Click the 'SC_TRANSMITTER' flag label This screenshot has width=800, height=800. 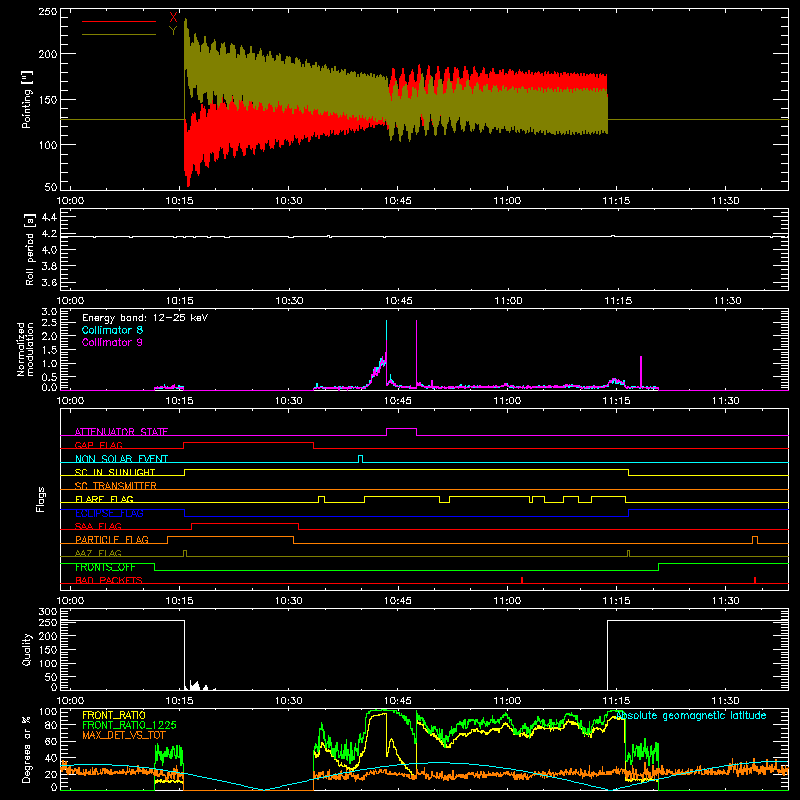tap(116, 486)
